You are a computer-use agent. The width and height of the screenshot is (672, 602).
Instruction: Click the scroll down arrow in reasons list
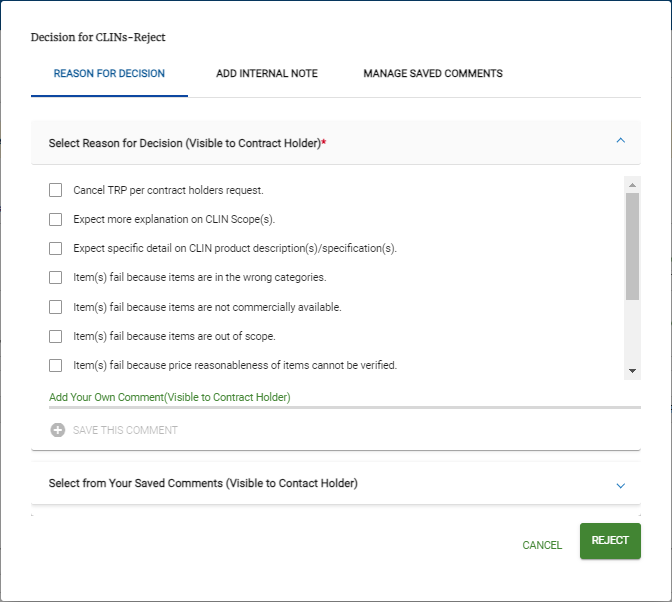632,371
